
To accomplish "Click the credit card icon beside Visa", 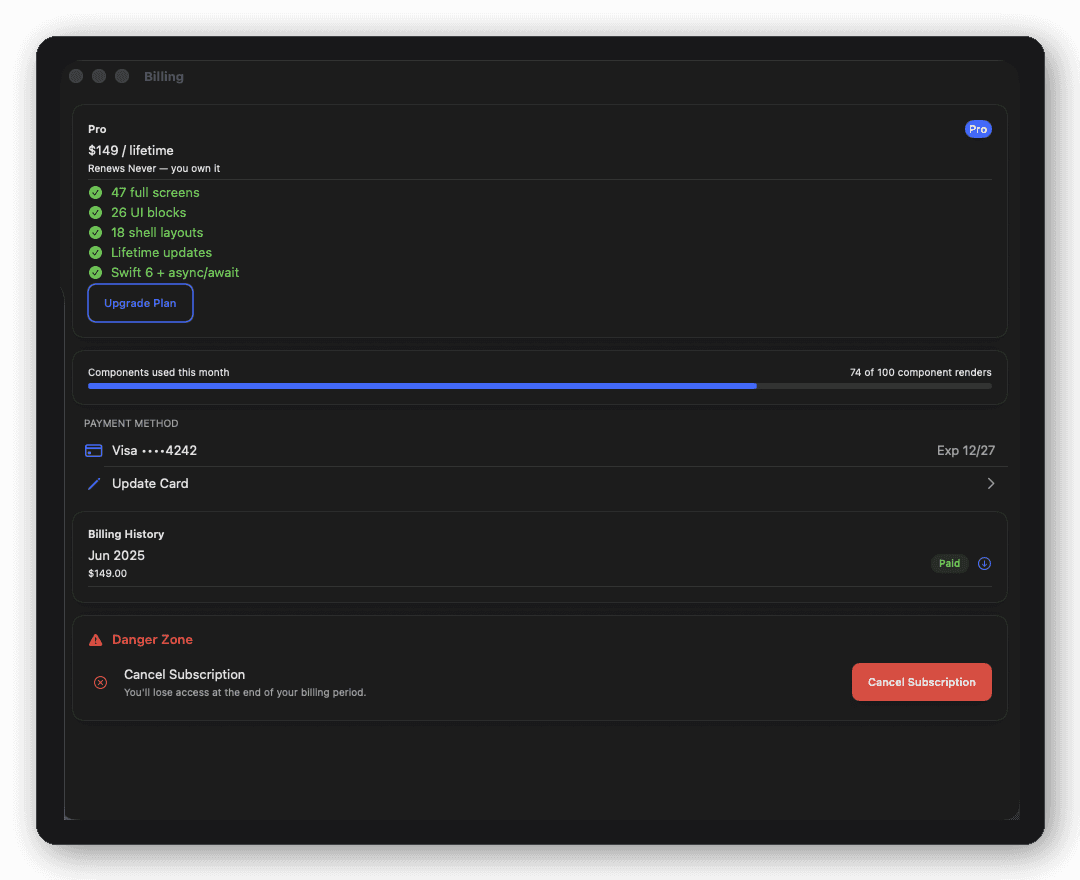I will coord(94,450).
